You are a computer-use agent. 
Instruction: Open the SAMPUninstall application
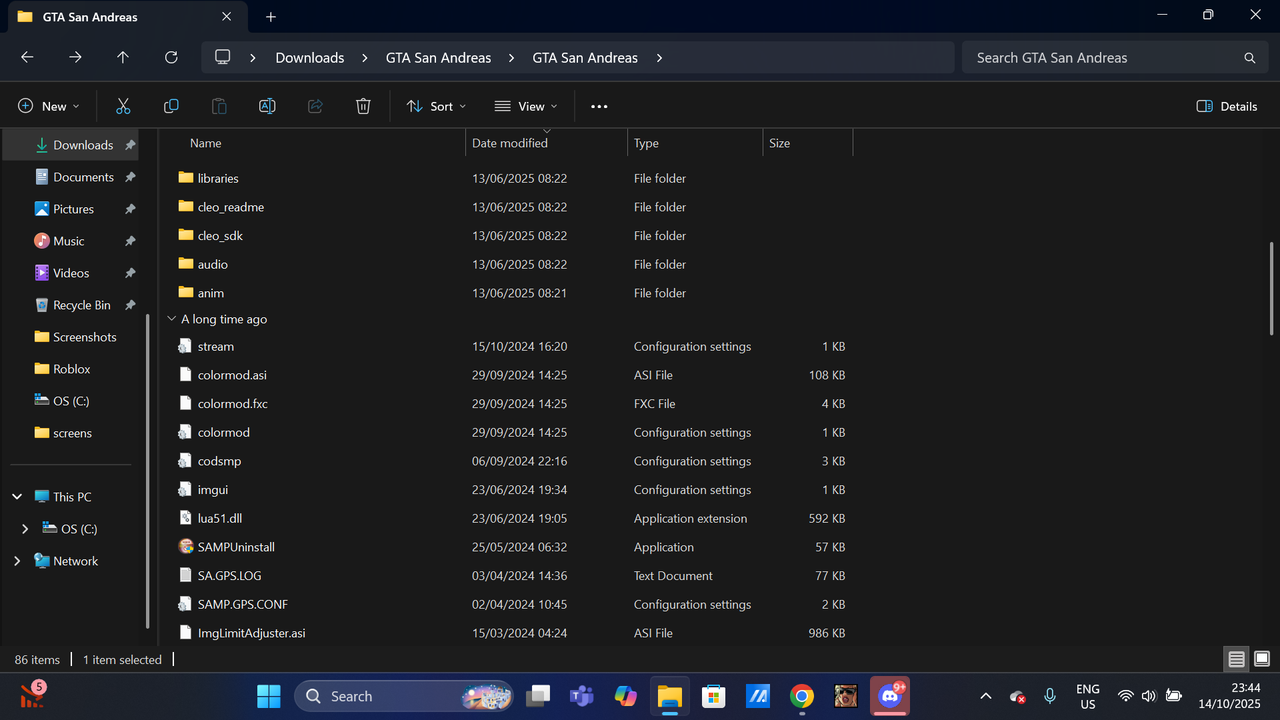236,547
